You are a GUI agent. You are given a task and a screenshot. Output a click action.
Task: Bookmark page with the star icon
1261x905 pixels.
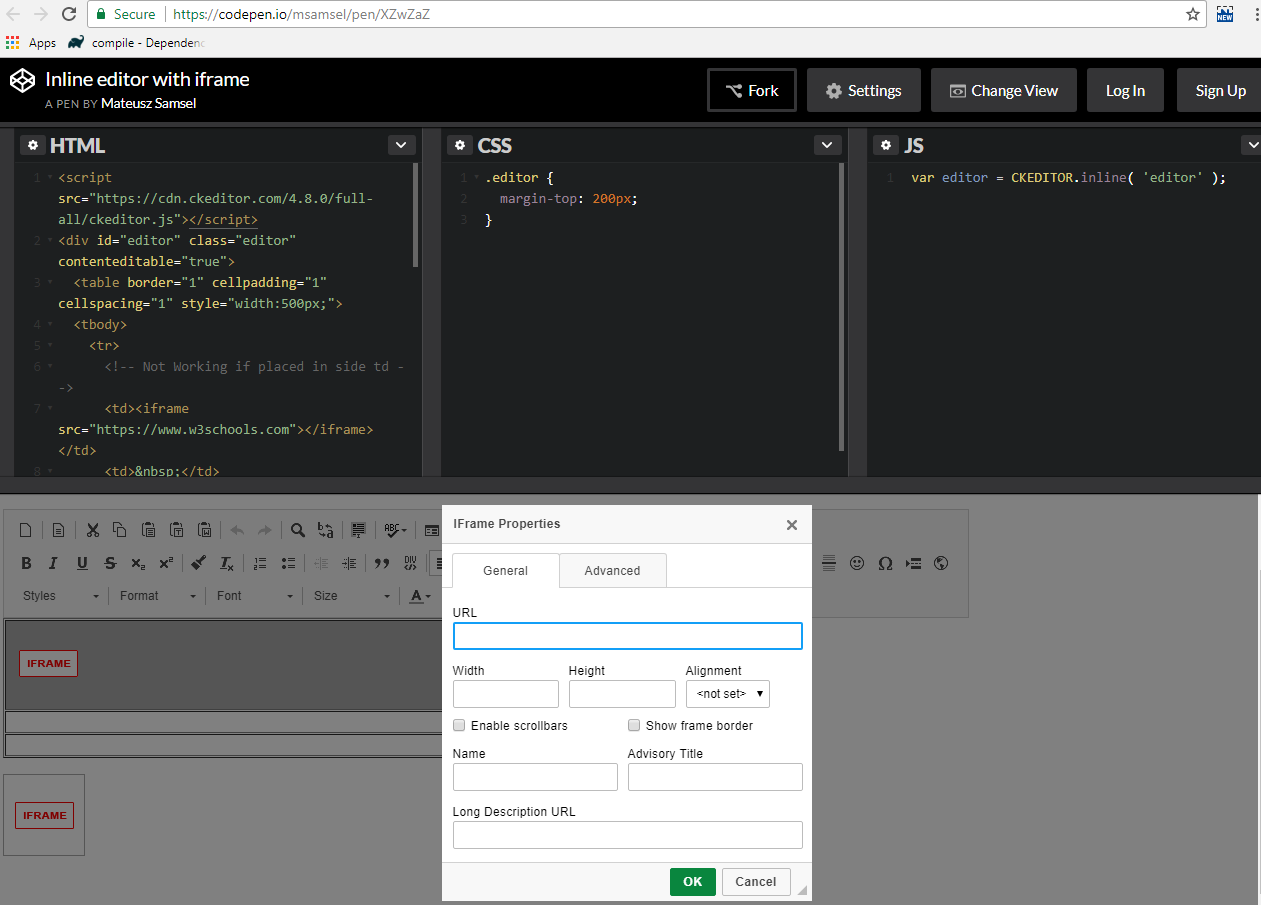tap(1193, 14)
